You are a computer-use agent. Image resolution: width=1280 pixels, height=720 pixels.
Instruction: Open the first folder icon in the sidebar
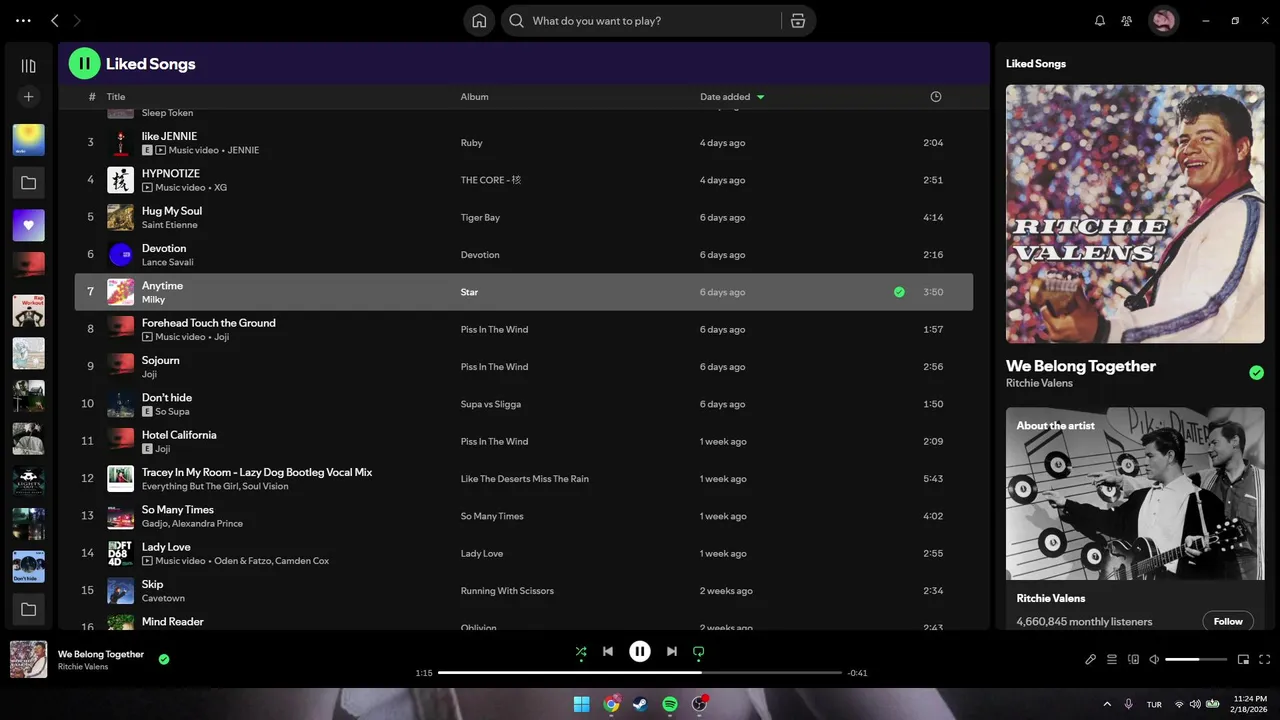(x=28, y=183)
